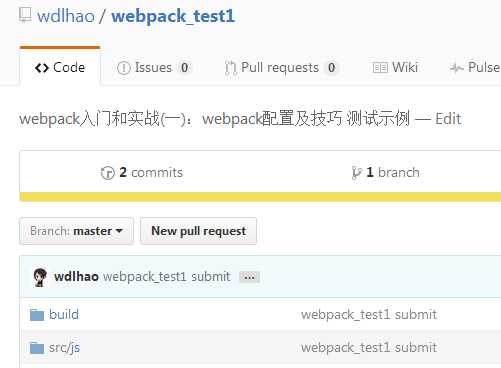Click the repository book icon
The height and width of the screenshot is (368, 501).
point(25,15)
